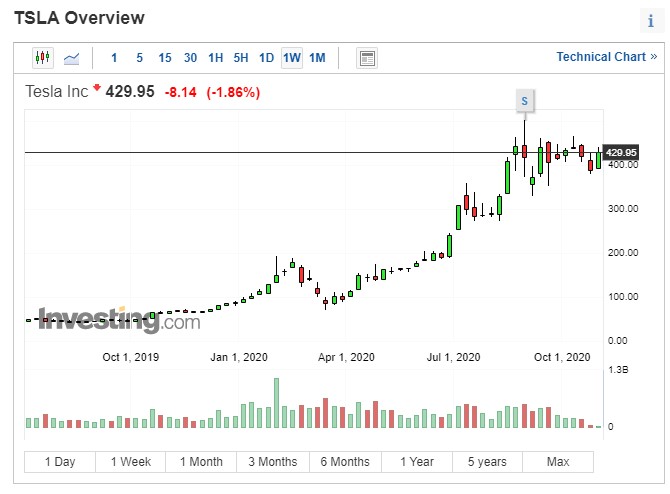Viewport: 670px width, 494px height.
Task: Click the Oct 1, 2020 axis label
Action: (x=562, y=357)
